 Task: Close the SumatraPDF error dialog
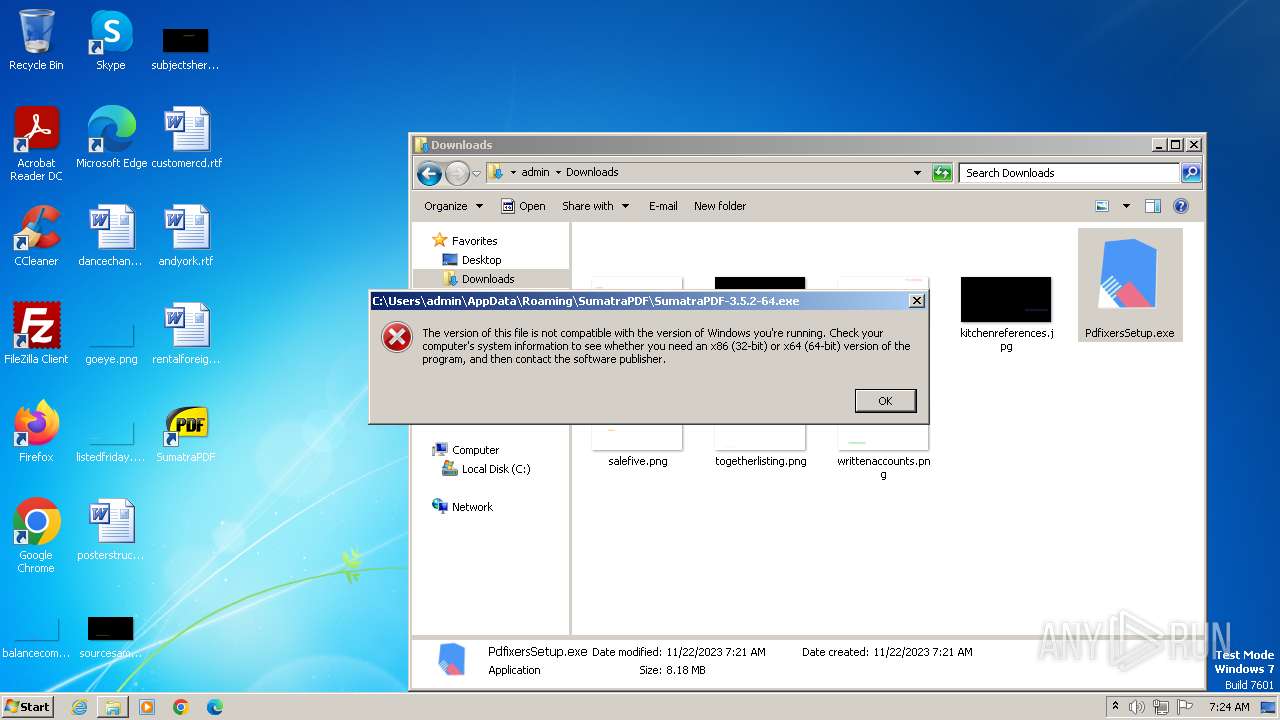[916, 301]
